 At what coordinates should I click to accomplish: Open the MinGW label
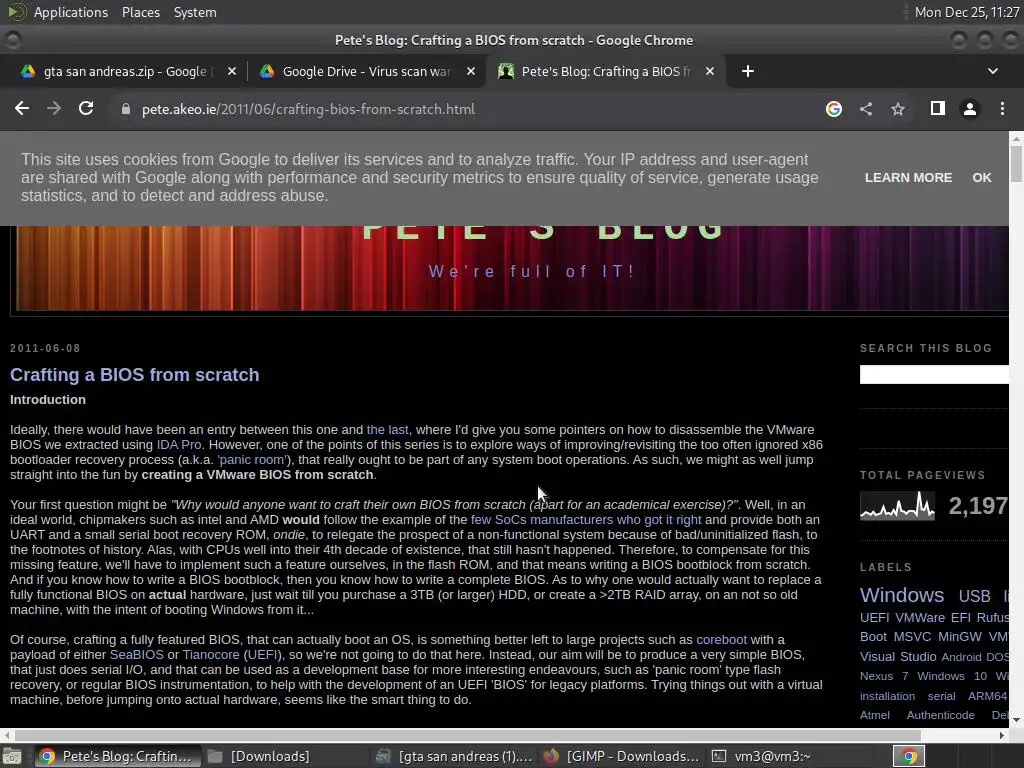959,637
